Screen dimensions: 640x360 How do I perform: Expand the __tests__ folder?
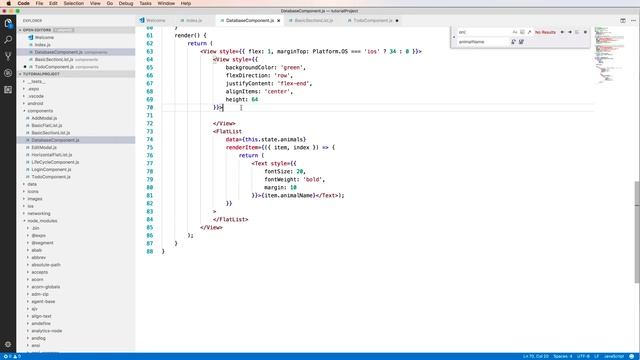click(36, 82)
